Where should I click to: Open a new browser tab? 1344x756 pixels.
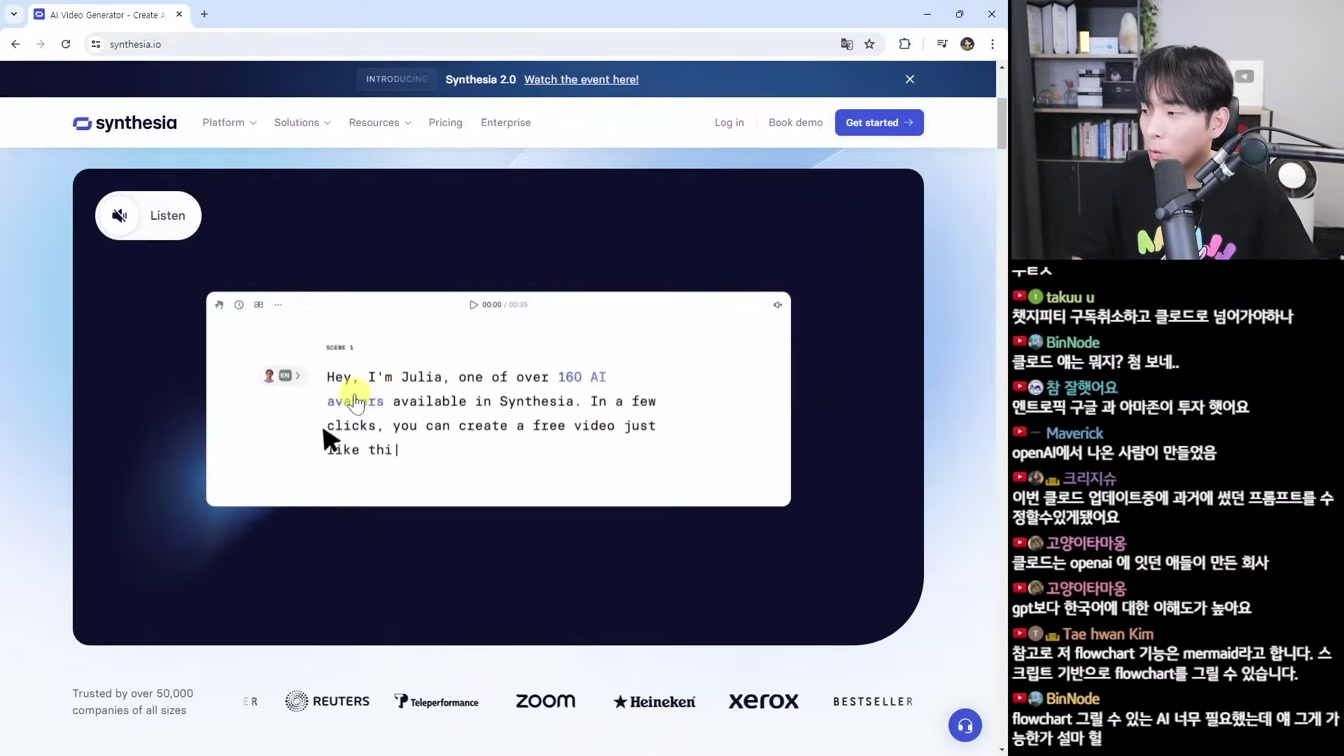pos(204,14)
